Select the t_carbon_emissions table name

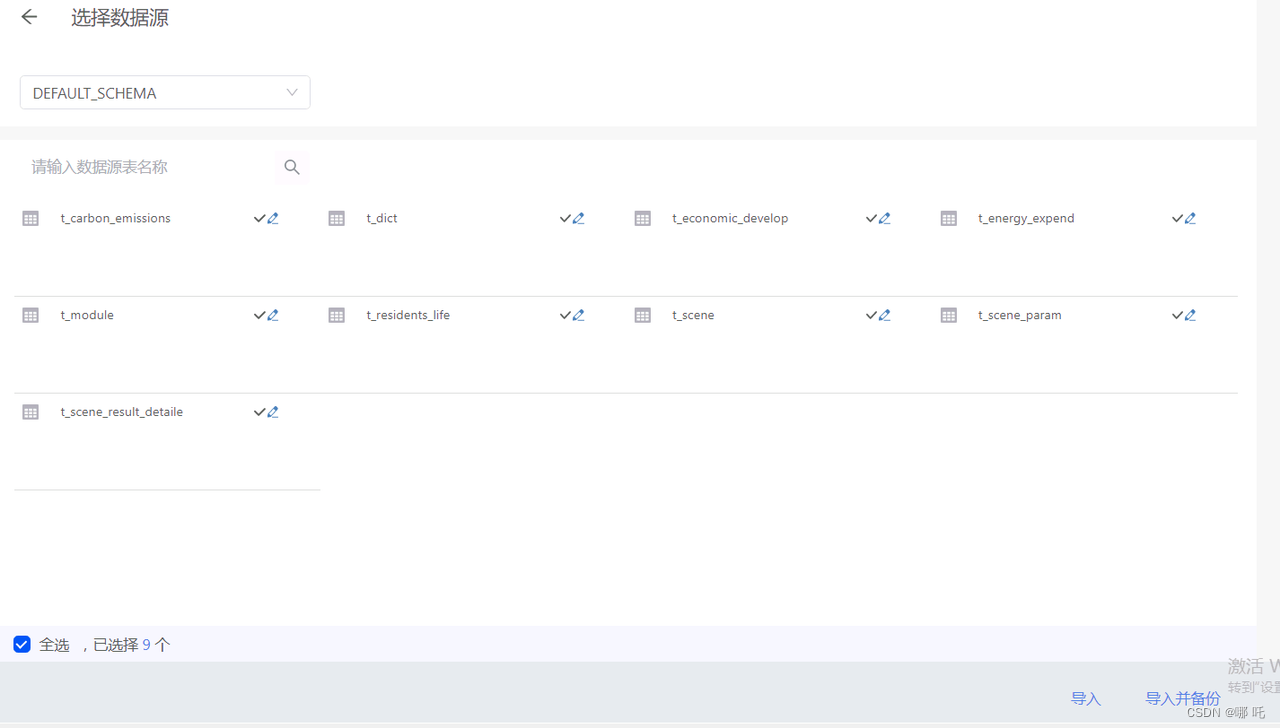tap(115, 218)
